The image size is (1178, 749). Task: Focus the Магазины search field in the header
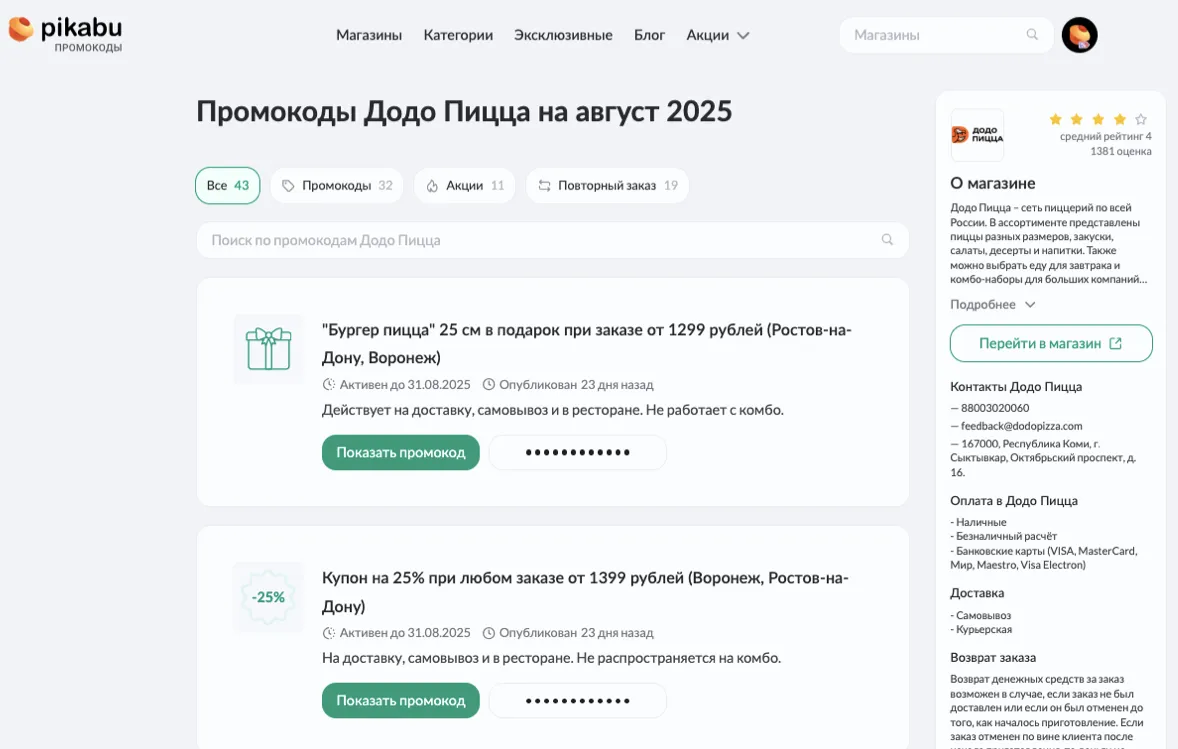click(x=947, y=35)
